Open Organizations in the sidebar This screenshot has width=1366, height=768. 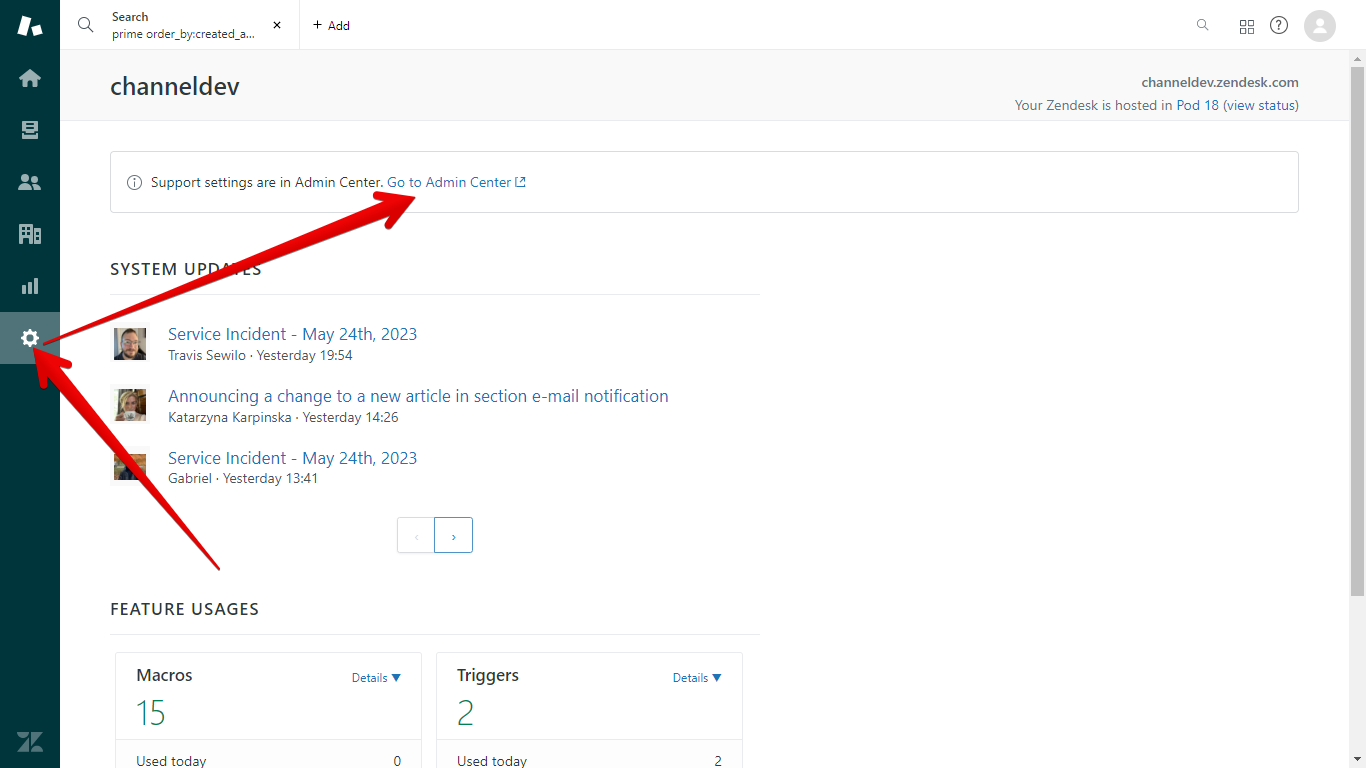pos(30,234)
